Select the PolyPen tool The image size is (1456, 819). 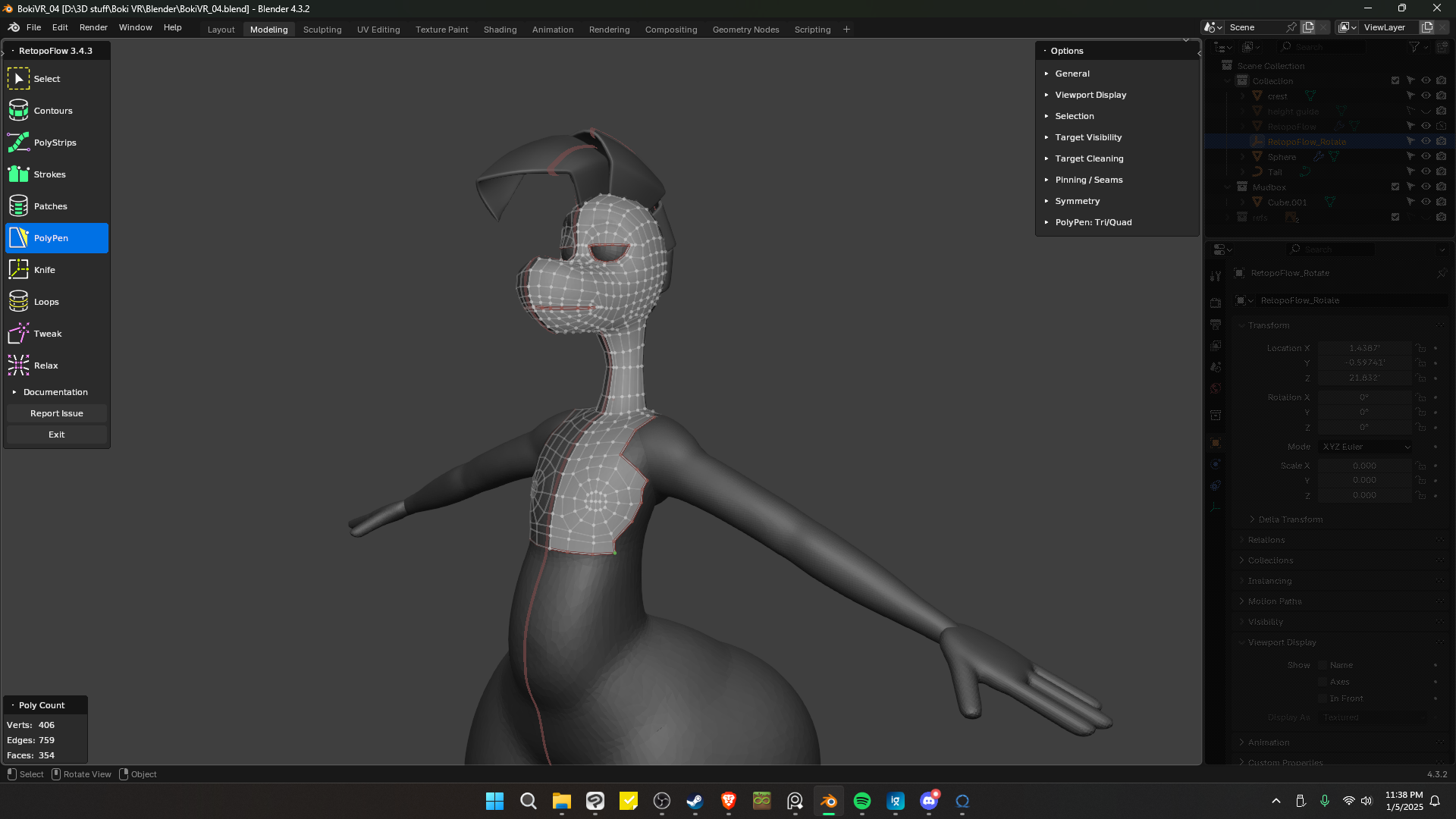click(57, 238)
